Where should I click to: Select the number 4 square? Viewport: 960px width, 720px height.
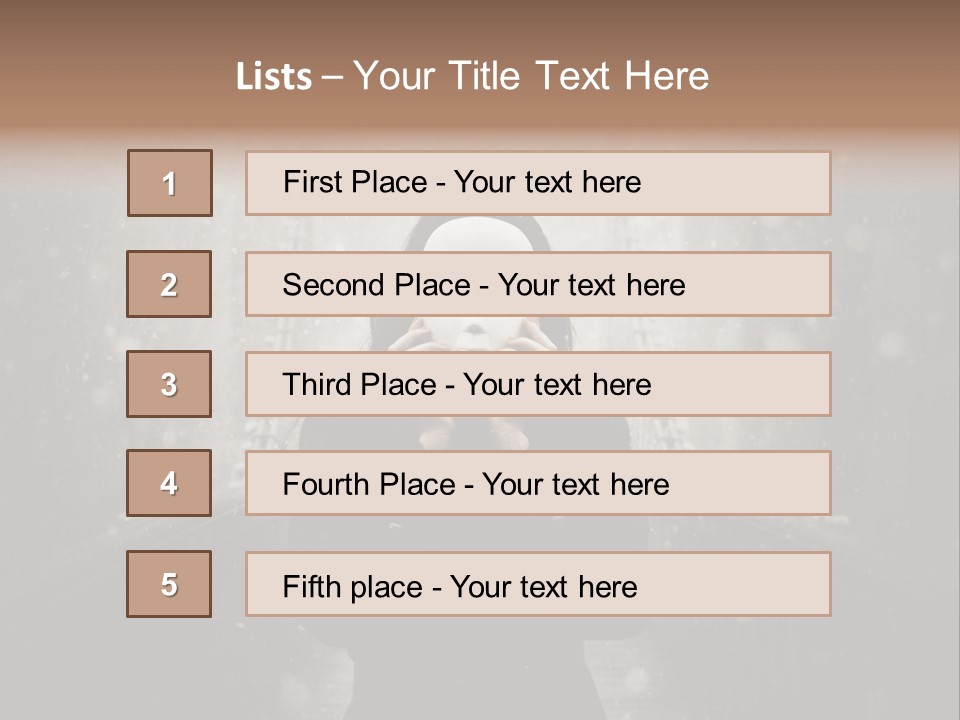[x=169, y=483]
